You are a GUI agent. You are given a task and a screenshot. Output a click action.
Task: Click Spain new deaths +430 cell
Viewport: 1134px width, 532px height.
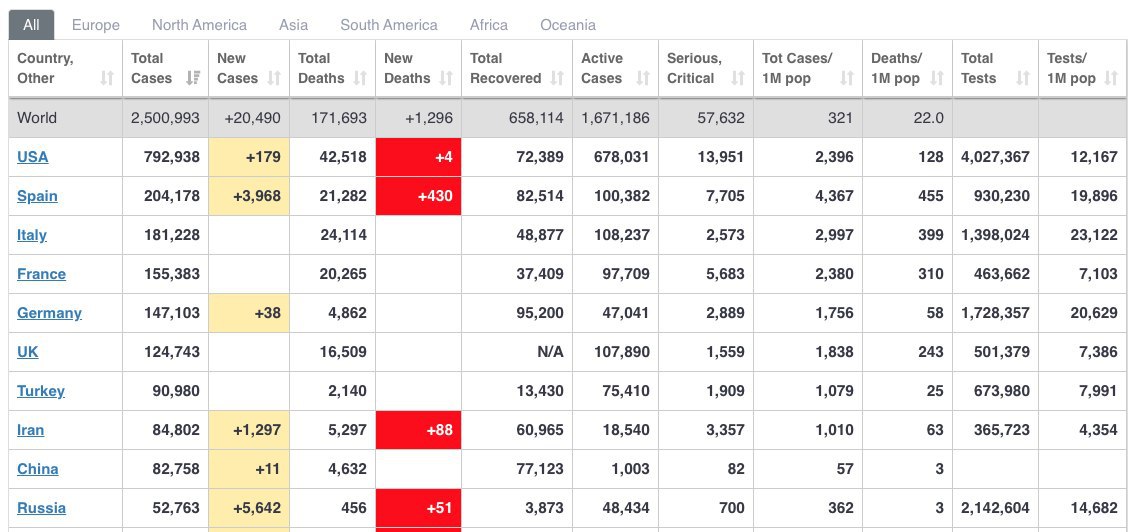[418, 196]
